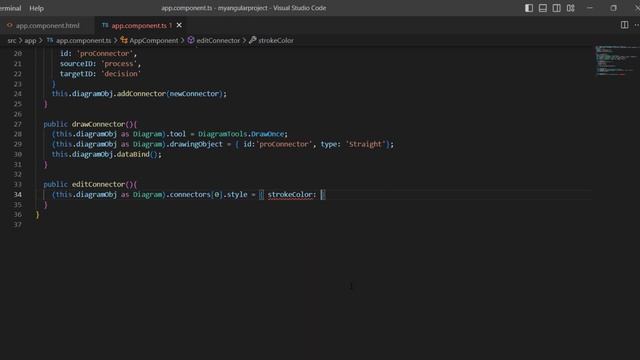Click 'Straight' string on line 29
Screen dimensions: 640x360
pyautogui.click(x=365, y=144)
